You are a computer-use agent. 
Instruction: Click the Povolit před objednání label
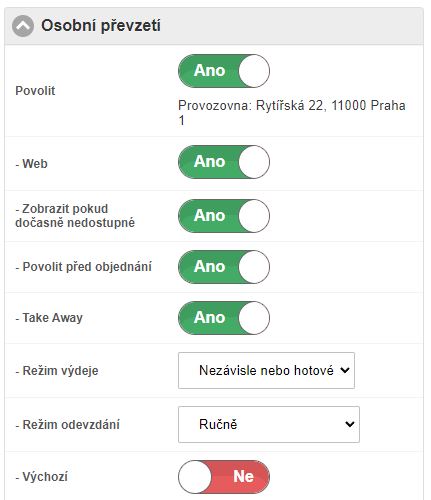84,267
